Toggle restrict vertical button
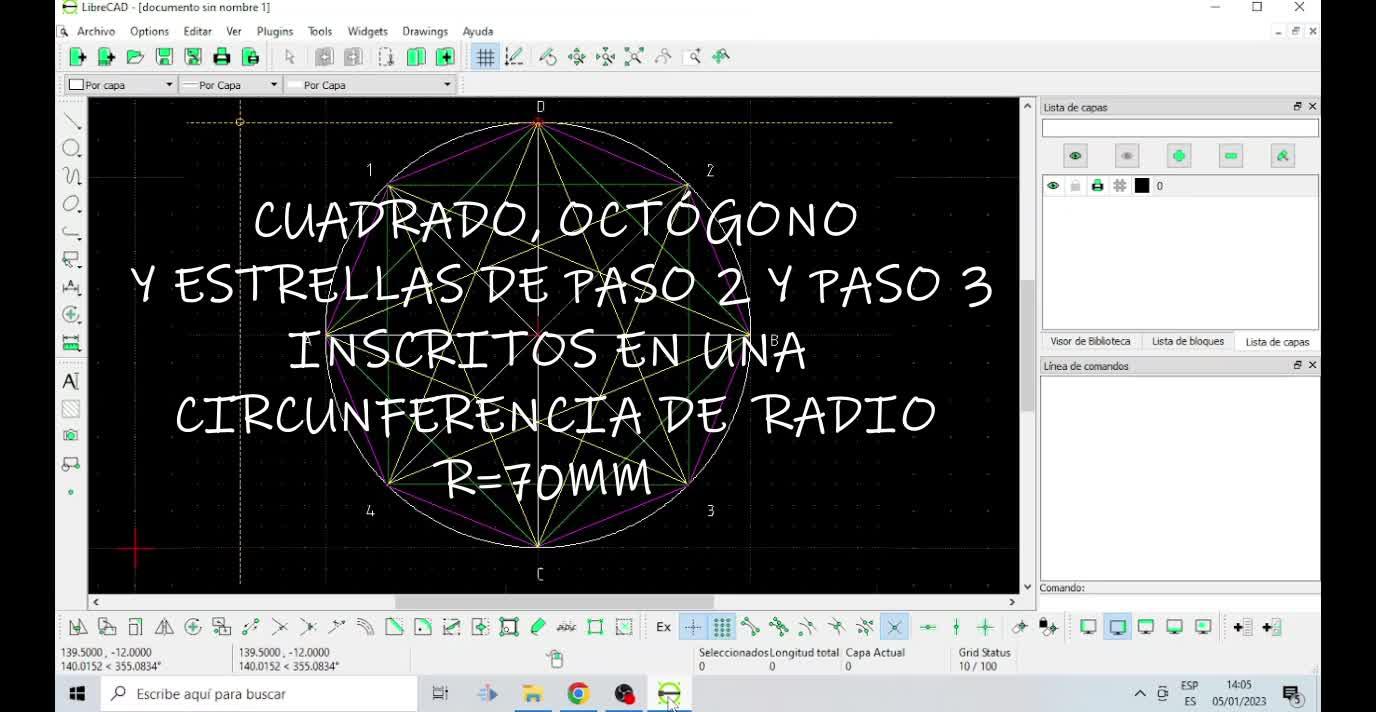Image resolution: width=1376 pixels, height=712 pixels. click(956, 627)
